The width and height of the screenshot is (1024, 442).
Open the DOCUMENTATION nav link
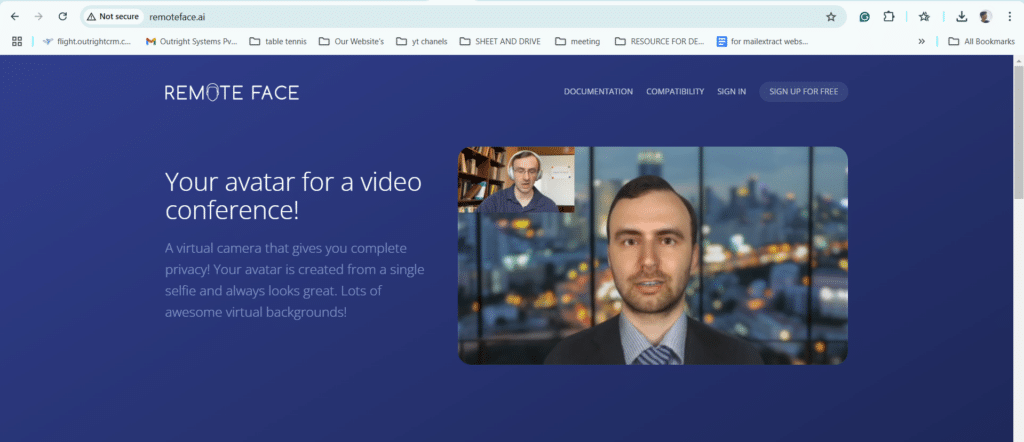598,92
